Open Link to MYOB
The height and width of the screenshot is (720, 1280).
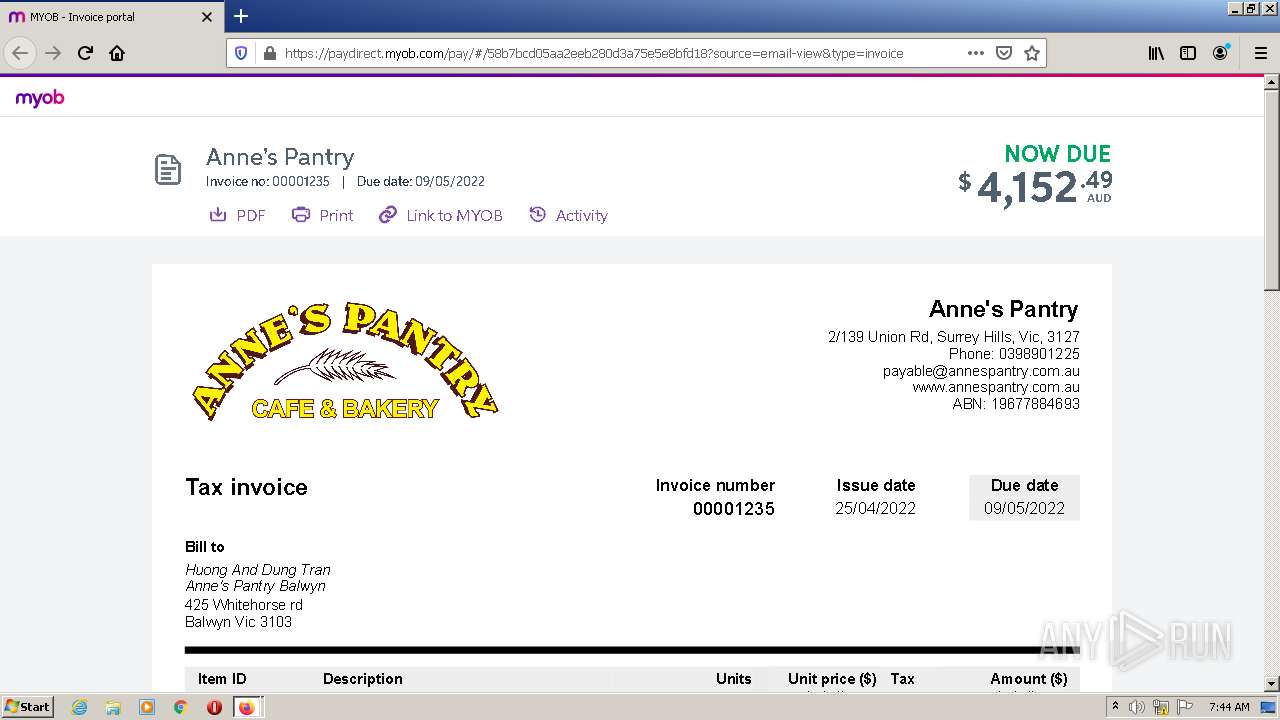point(440,215)
